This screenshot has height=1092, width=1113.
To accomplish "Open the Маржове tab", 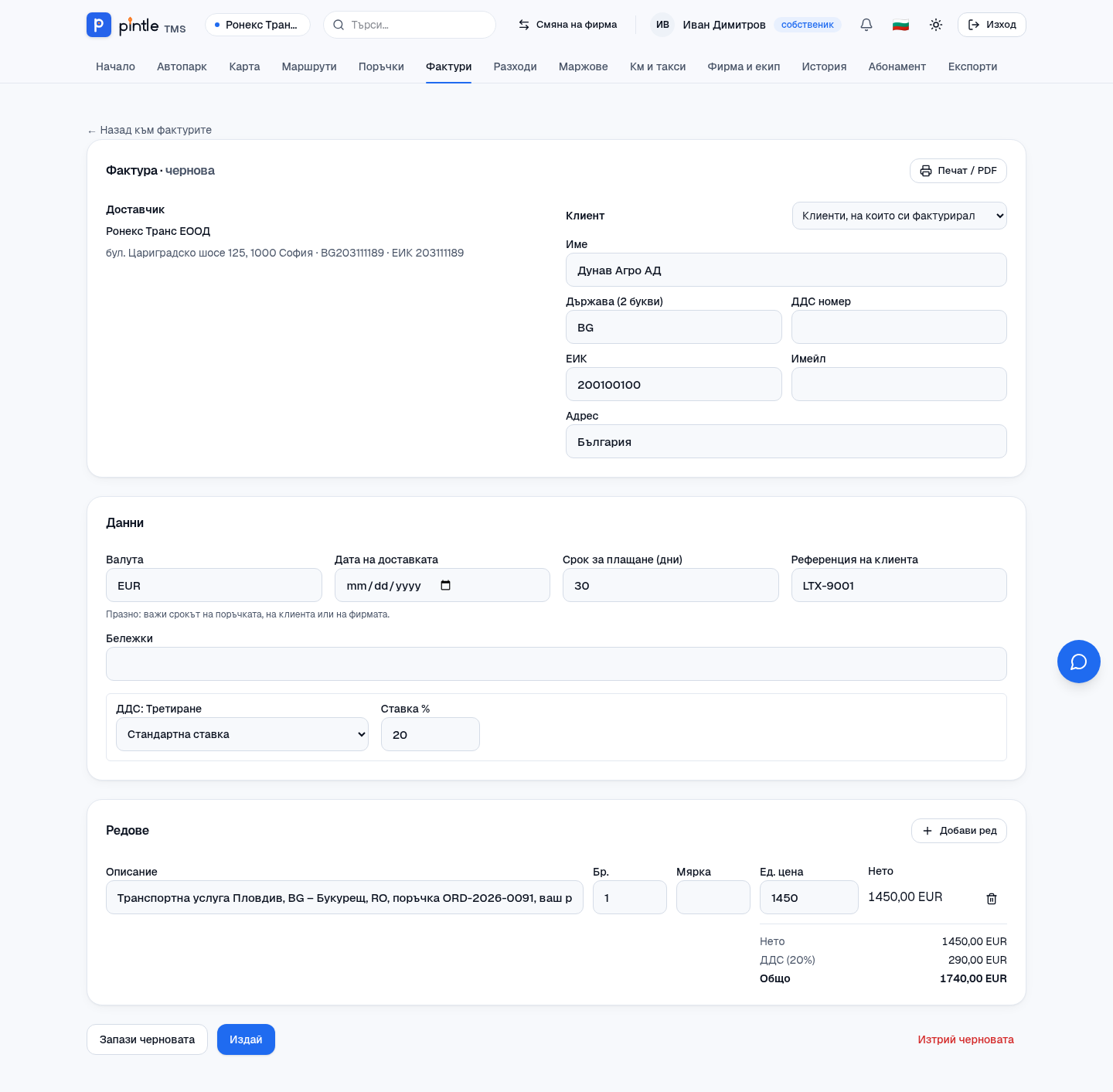I will 584,66.
